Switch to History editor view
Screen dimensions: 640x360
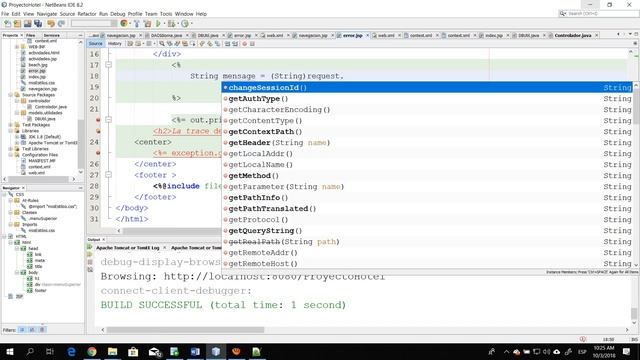[115, 44]
